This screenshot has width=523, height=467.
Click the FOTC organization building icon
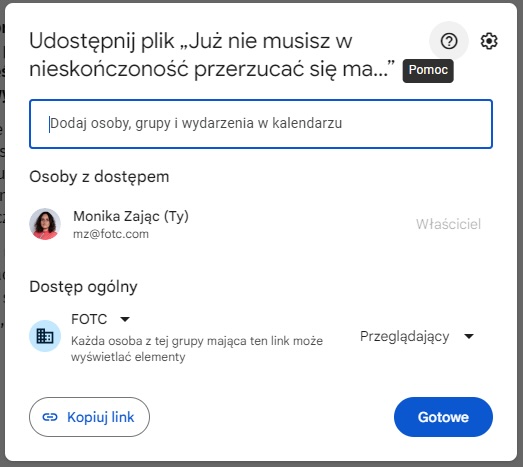45,336
